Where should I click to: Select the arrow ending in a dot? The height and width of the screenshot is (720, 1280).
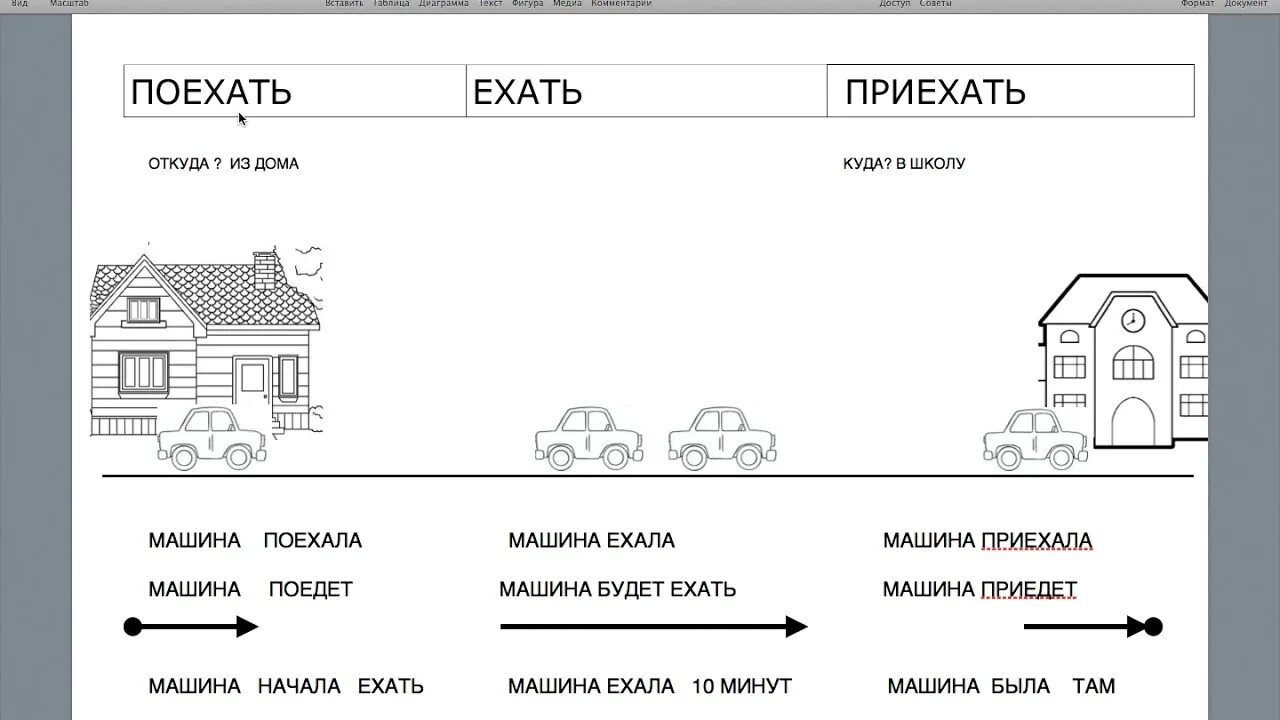pos(1094,627)
